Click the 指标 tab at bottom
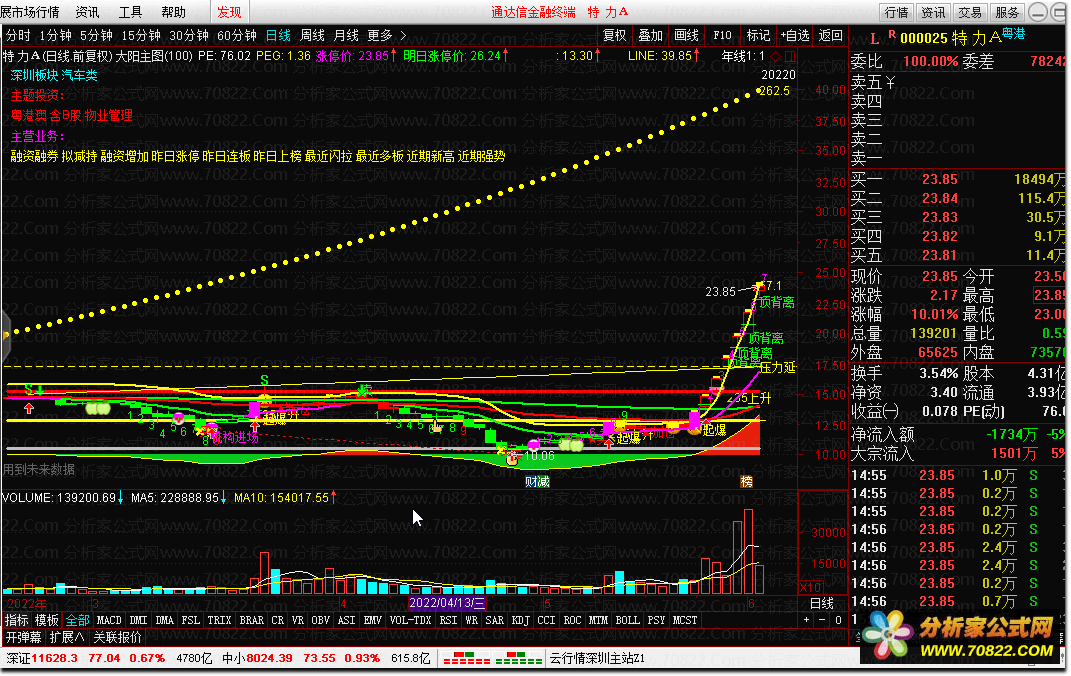This screenshot has height=676, width=1071. [16, 620]
